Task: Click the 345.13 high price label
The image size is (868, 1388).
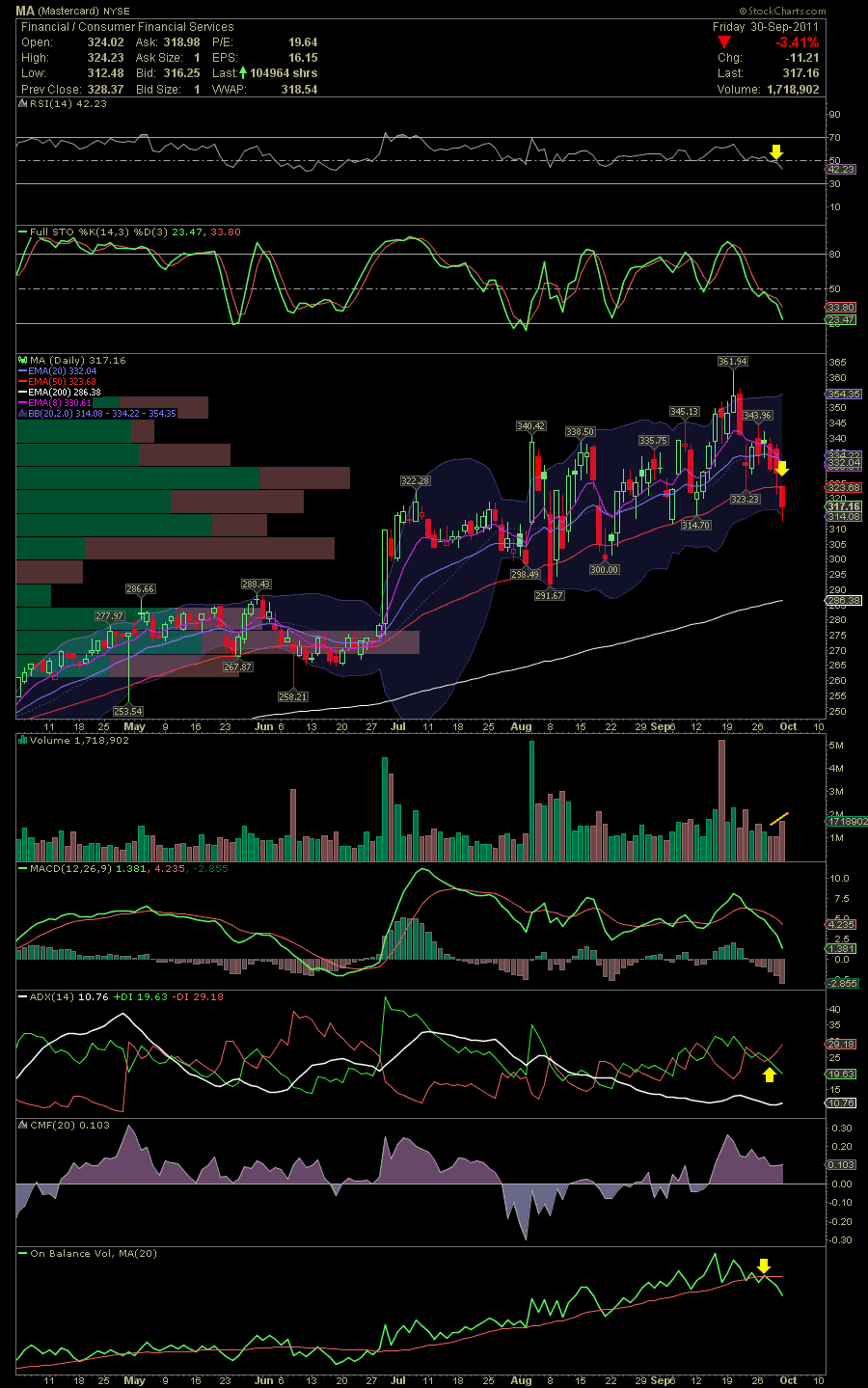Action: point(685,412)
